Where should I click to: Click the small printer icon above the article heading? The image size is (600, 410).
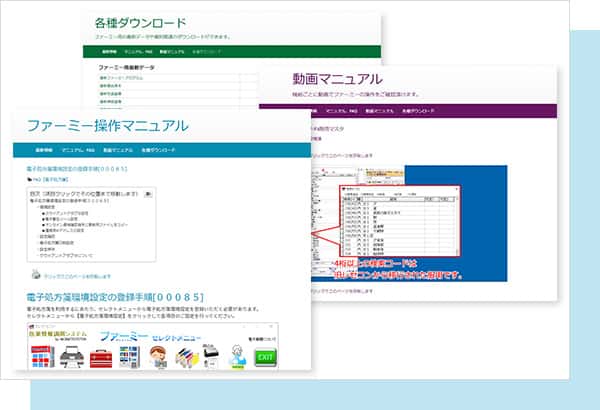tap(35, 275)
